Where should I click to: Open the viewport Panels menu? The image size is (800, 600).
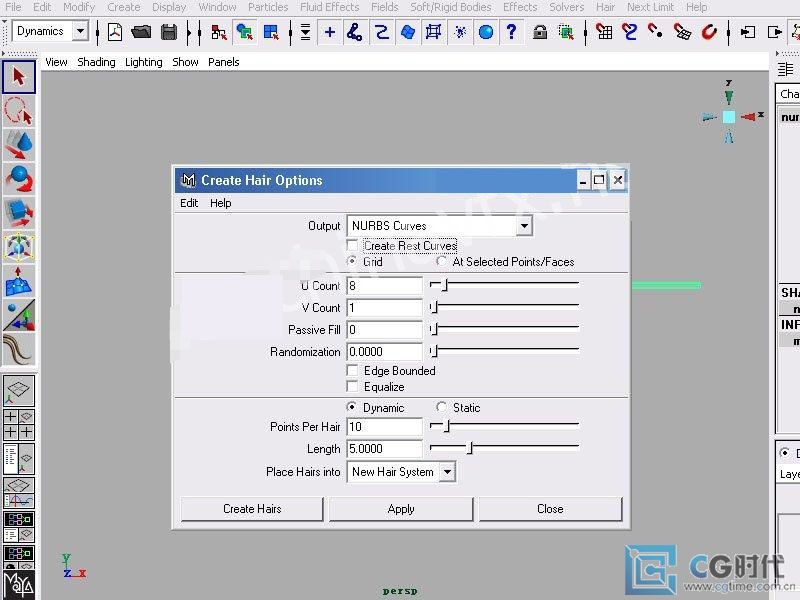pyautogui.click(x=223, y=62)
